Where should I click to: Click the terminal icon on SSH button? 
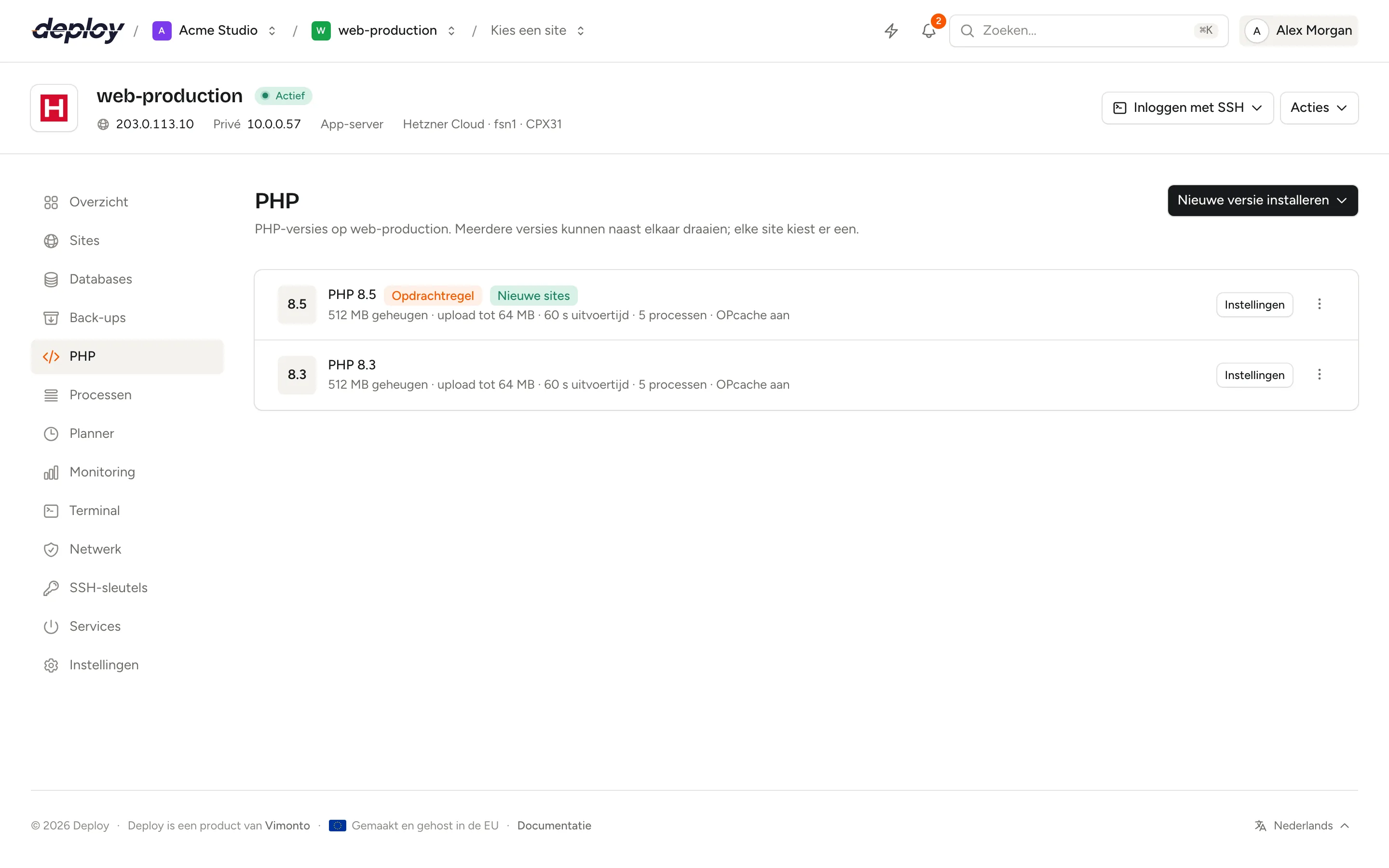point(1119,108)
